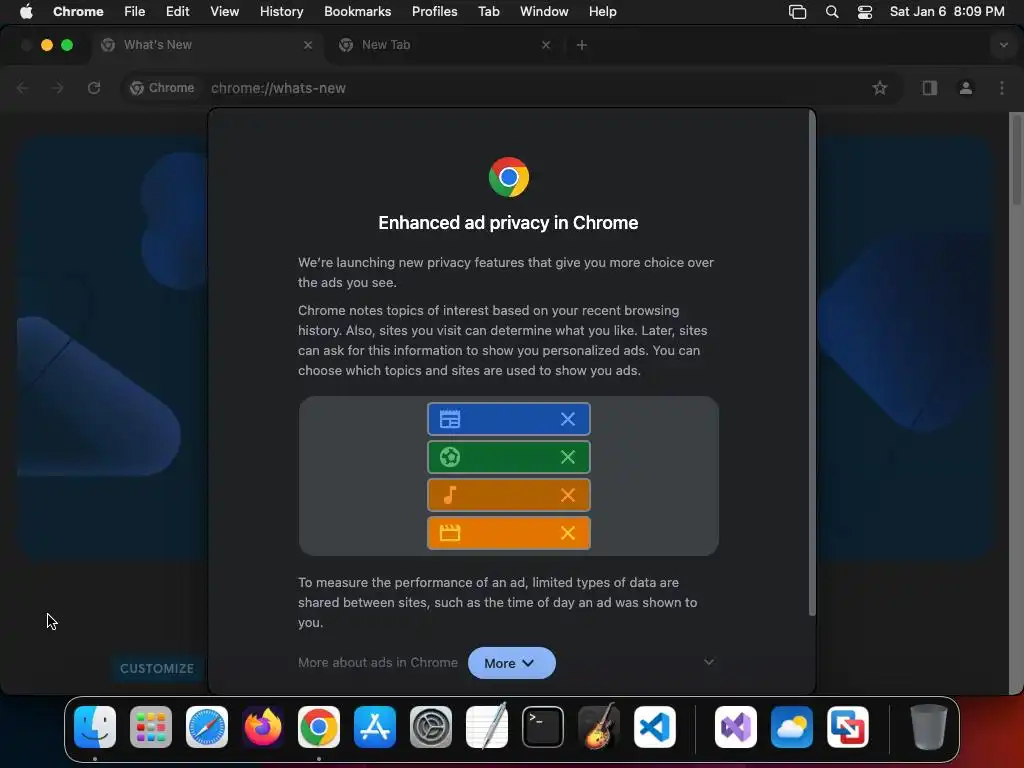
Task: Switch to the New Tab tab
Action: pyautogui.click(x=444, y=45)
